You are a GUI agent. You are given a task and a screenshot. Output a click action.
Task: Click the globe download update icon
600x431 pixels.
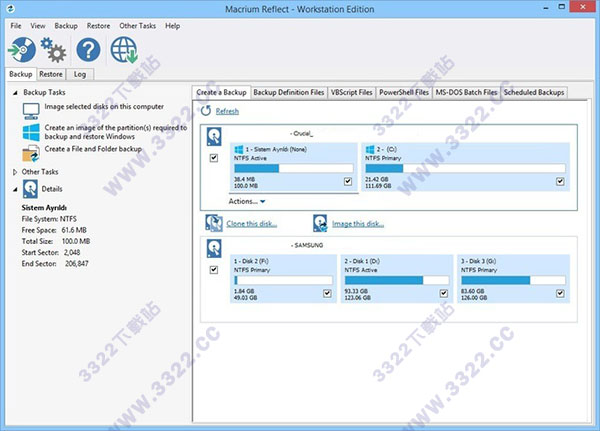124,50
